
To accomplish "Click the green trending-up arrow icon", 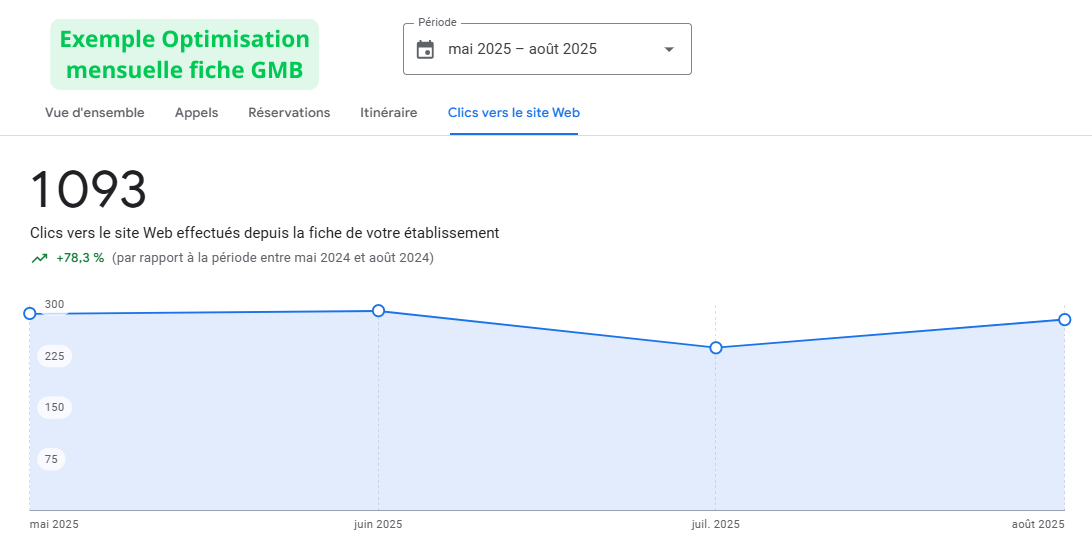I will tap(39, 258).
